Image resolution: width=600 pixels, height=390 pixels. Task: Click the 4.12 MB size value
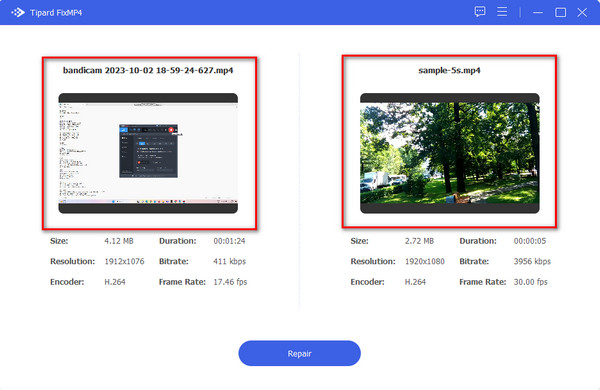pyautogui.click(x=119, y=241)
